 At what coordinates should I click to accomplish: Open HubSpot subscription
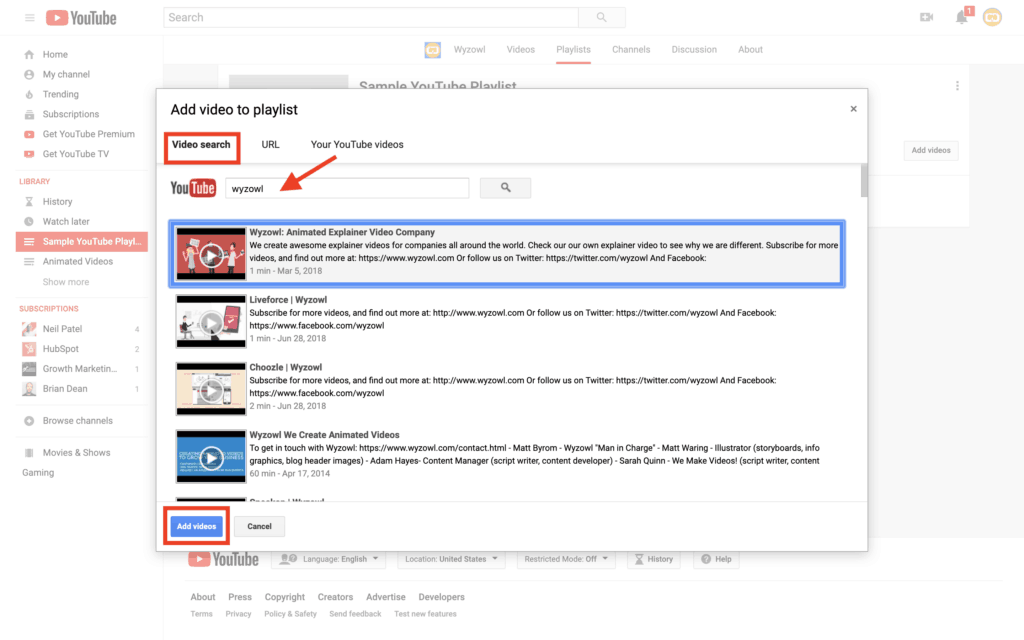click(x=60, y=349)
